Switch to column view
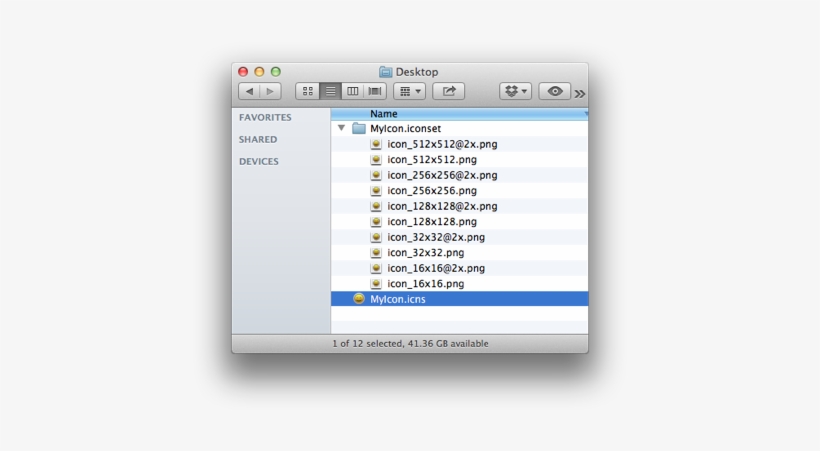The image size is (820, 451). pyautogui.click(x=352, y=91)
